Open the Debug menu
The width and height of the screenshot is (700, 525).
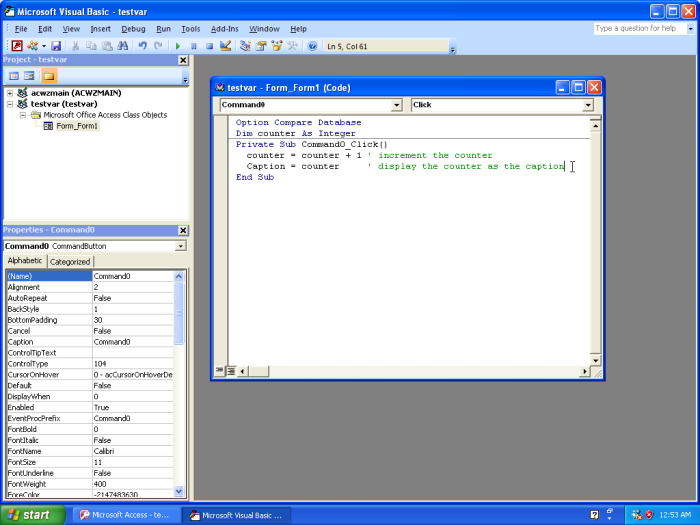pyautogui.click(x=133, y=29)
